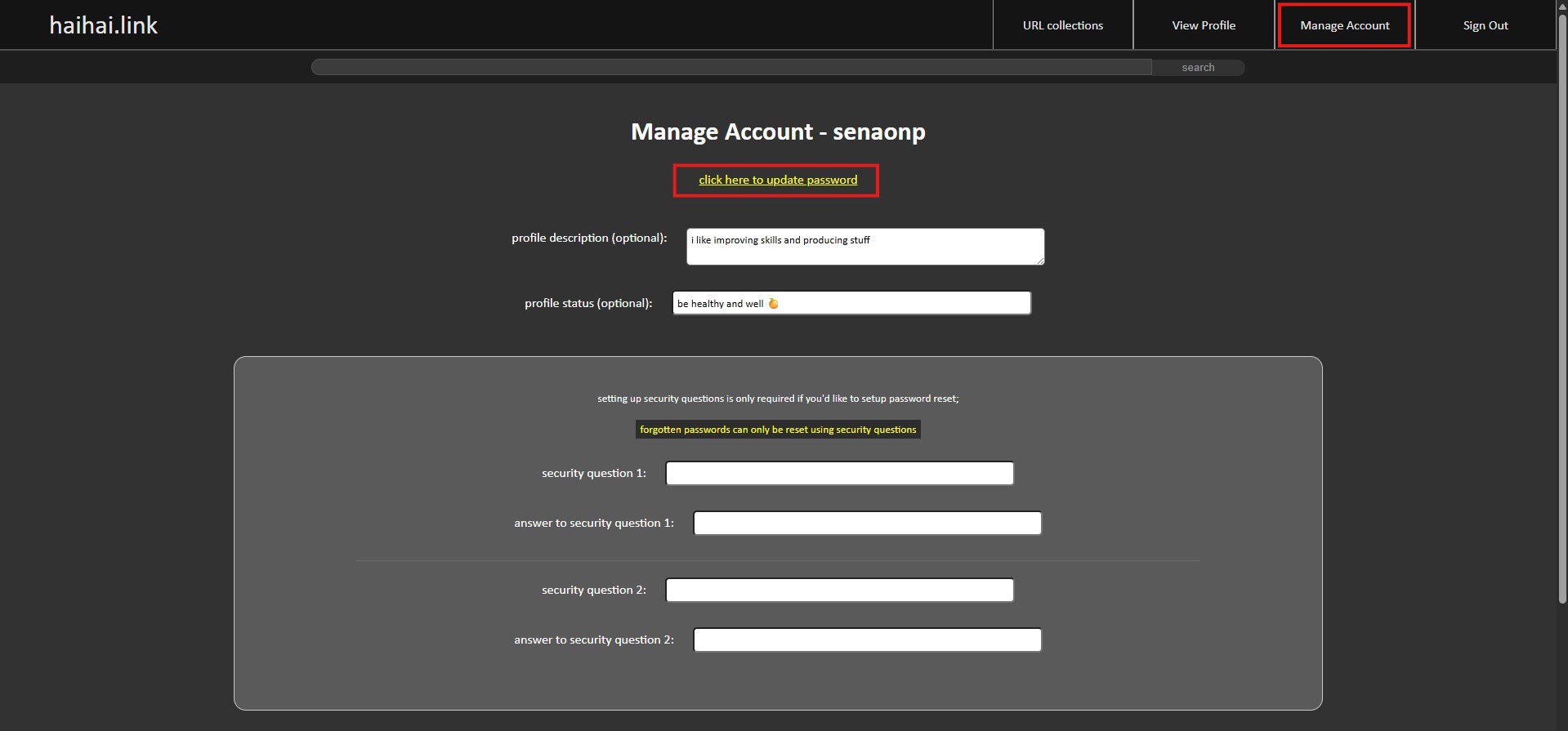Open the URL collections page
This screenshot has height=731, width=1568.
tap(1062, 25)
